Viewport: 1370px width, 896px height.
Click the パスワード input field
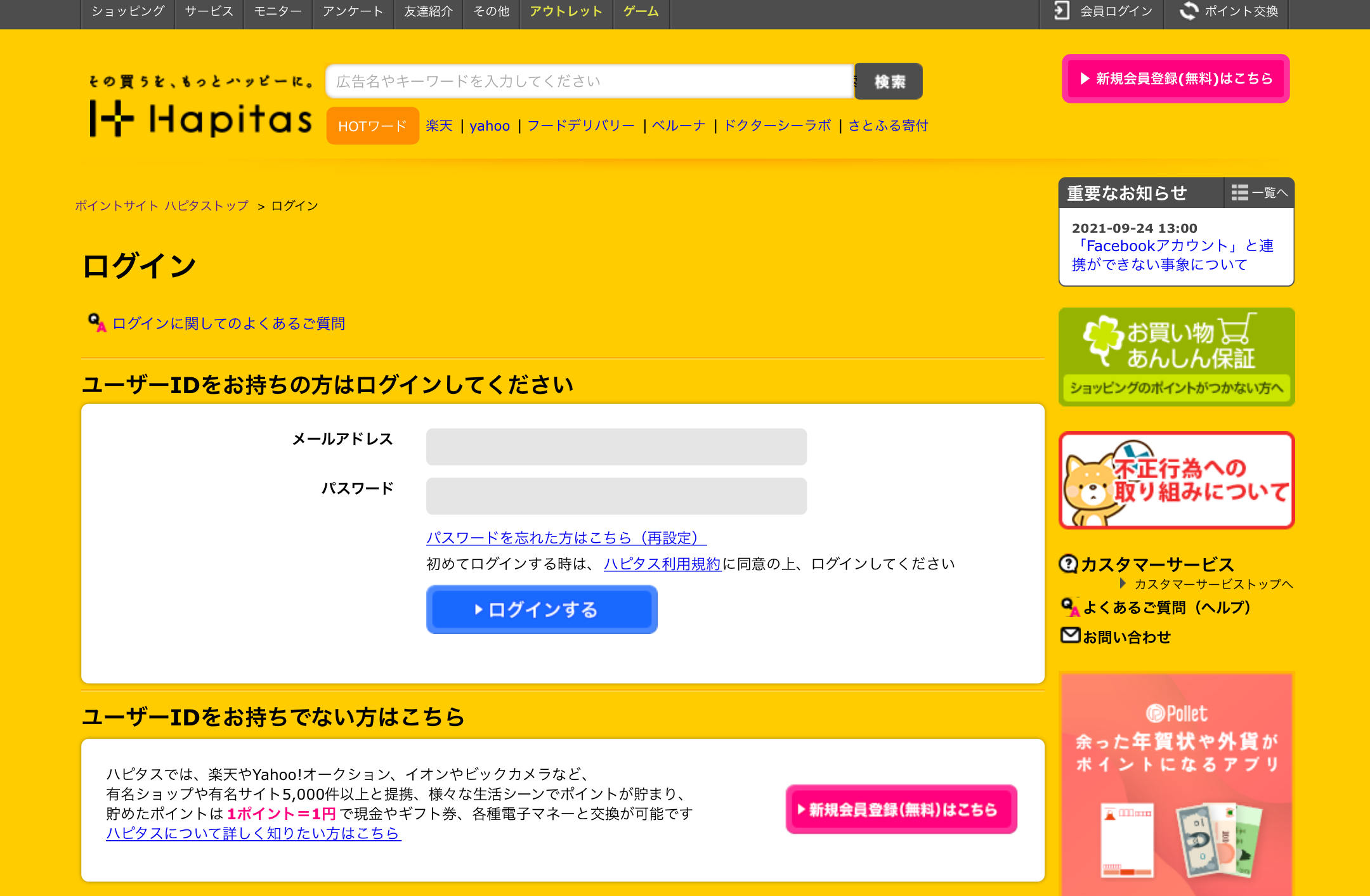click(616, 496)
